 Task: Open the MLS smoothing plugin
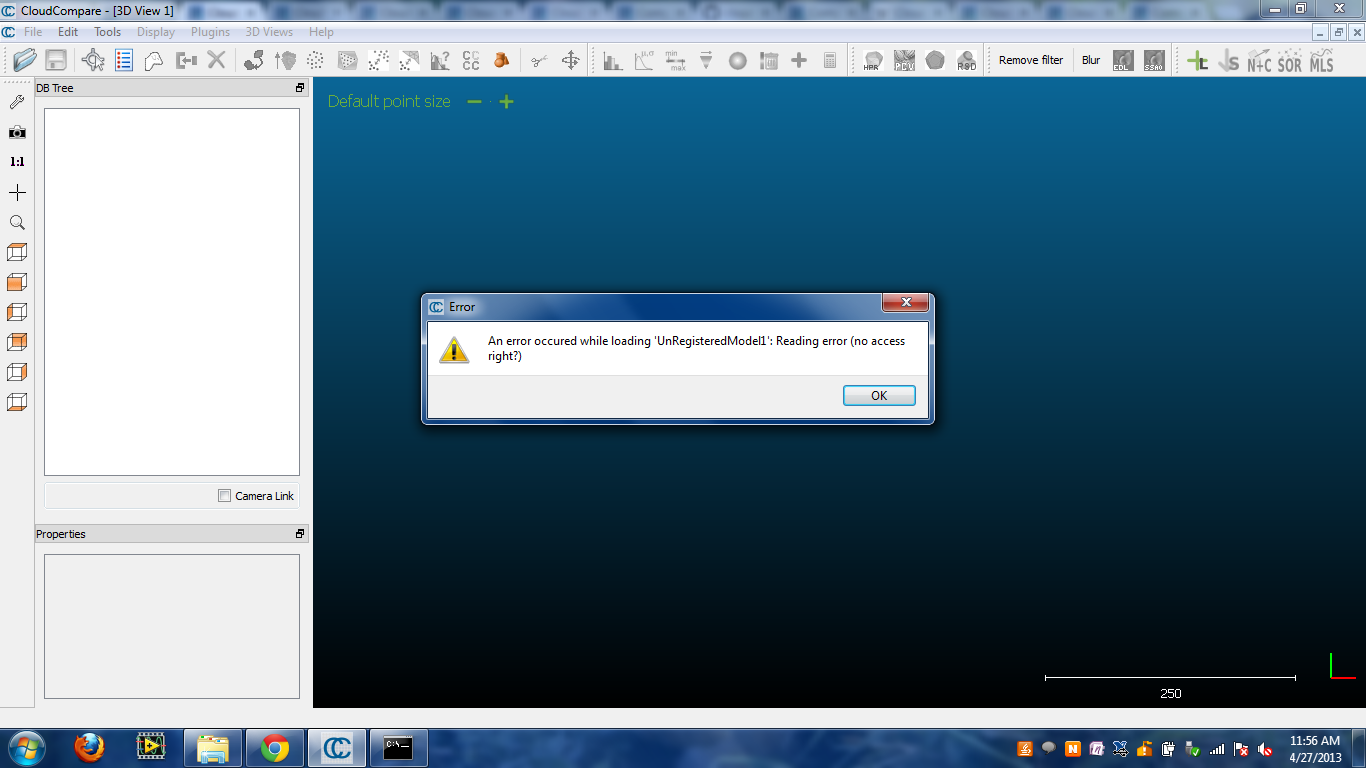click(x=1321, y=60)
